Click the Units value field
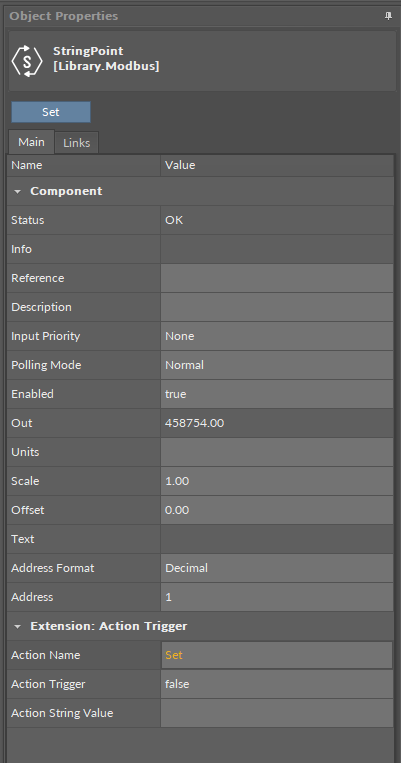Viewport: 401px width, 763px height. tap(277, 452)
